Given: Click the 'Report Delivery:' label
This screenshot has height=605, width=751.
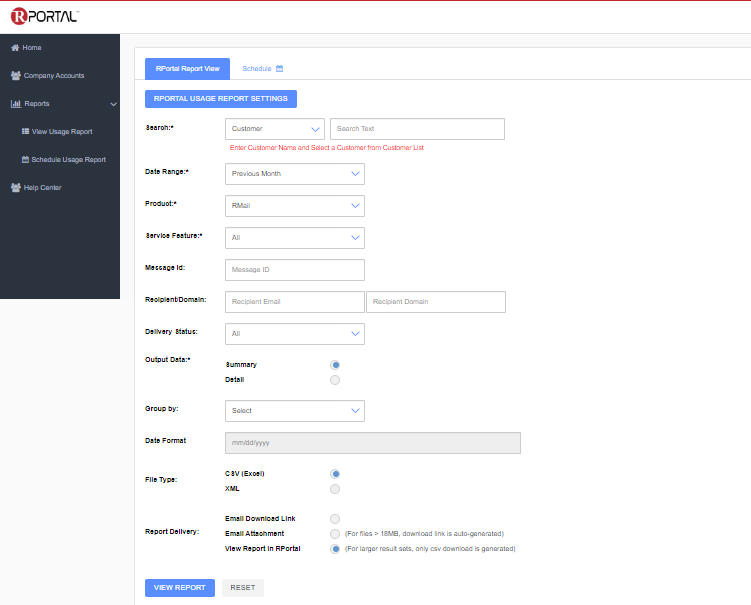Looking at the screenshot, I should [x=172, y=532].
